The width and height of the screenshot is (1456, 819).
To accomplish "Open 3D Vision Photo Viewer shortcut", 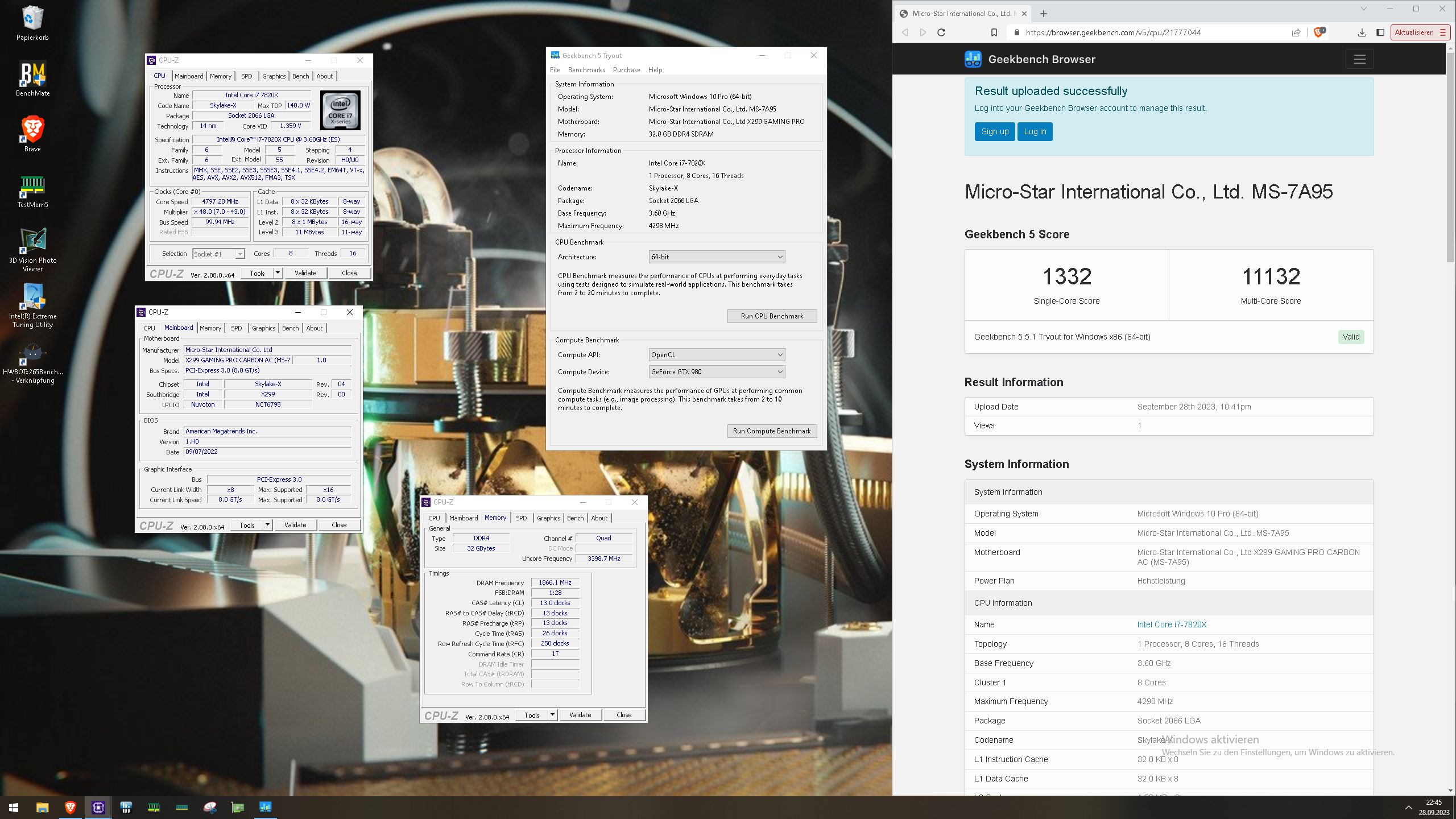I will click(32, 250).
